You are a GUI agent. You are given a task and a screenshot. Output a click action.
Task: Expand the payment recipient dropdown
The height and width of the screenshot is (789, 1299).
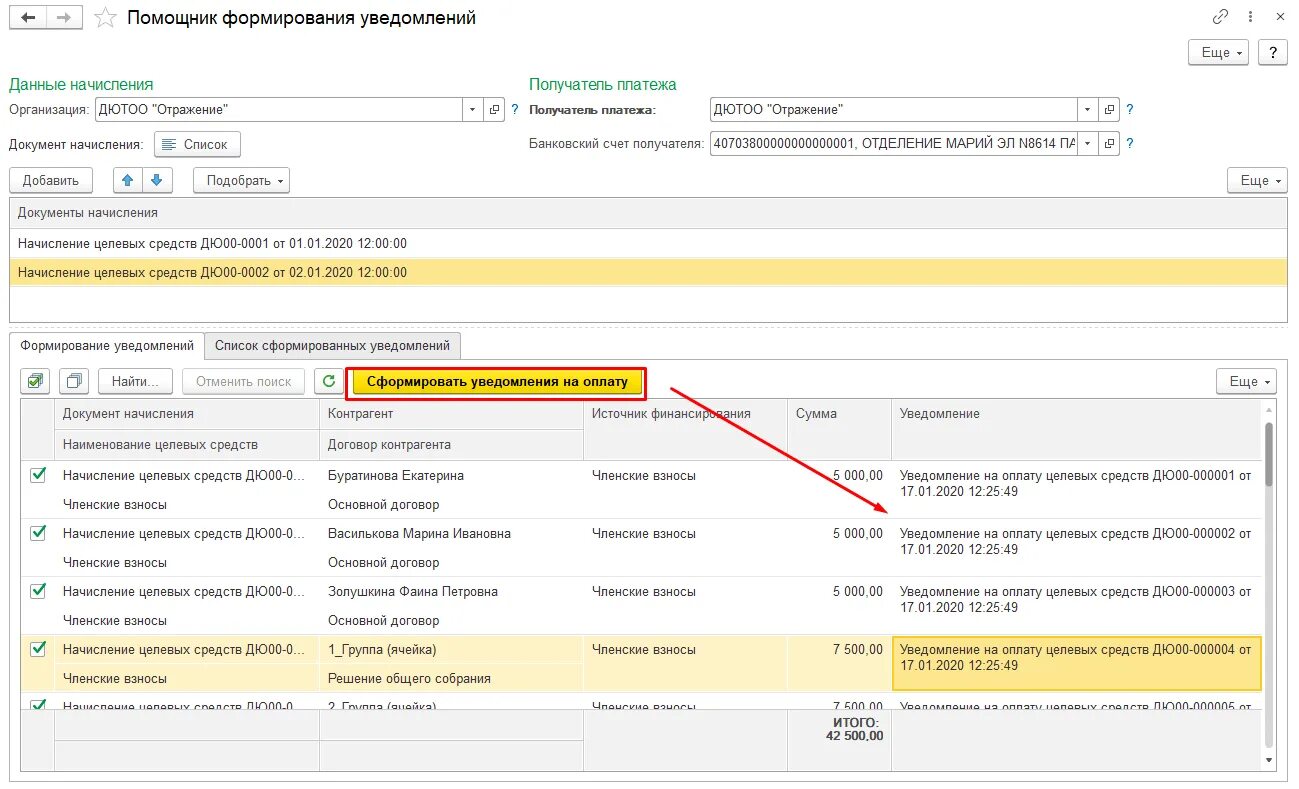coord(1087,110)
